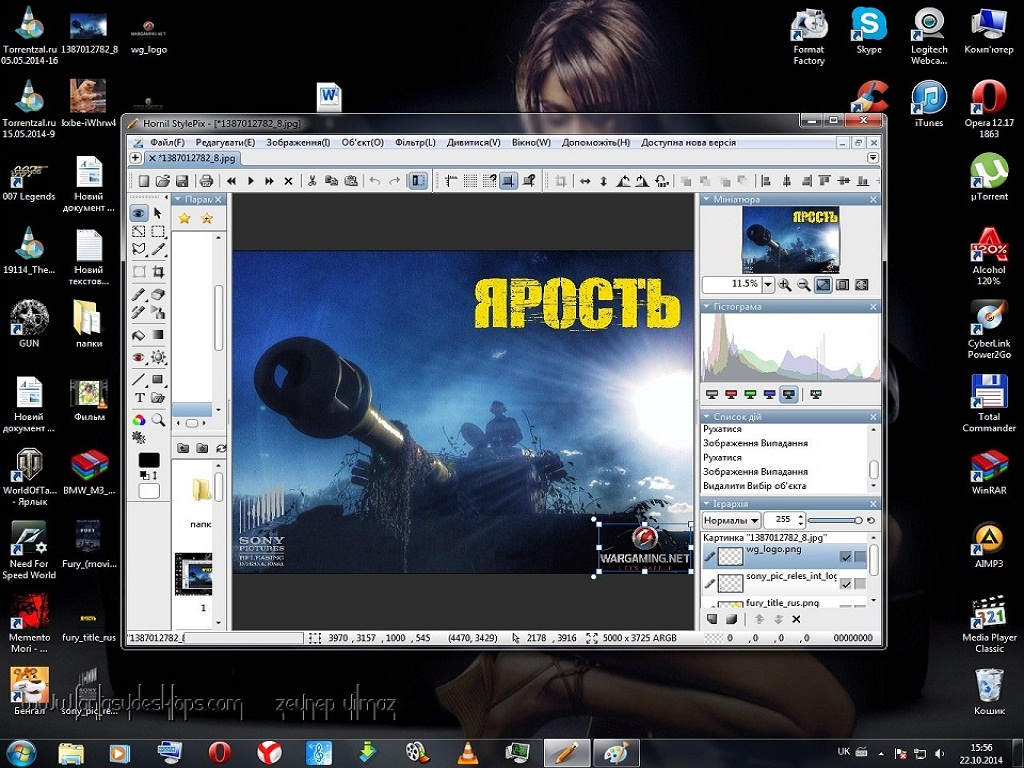
Task: Toggle the green channel histogram button
Action: (750, 394)
